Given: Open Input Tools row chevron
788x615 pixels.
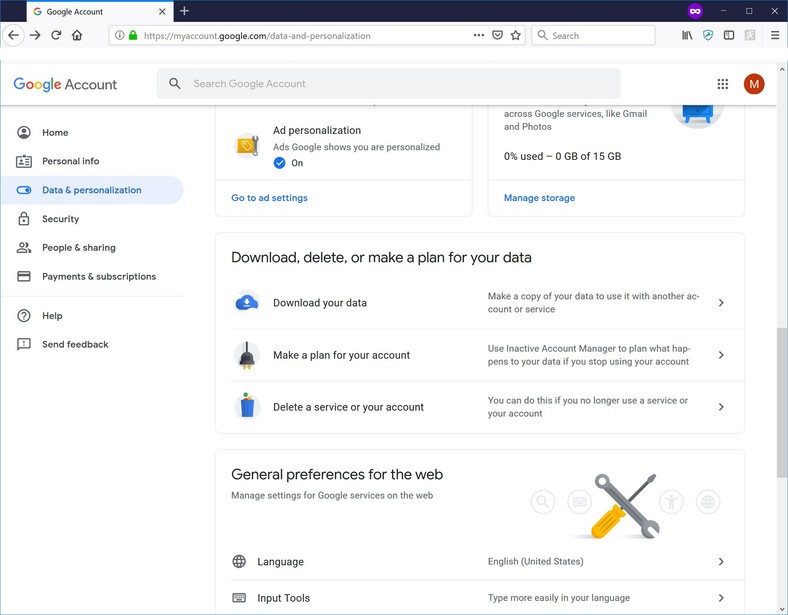Looking at the screenshot, I should (721, 597).
